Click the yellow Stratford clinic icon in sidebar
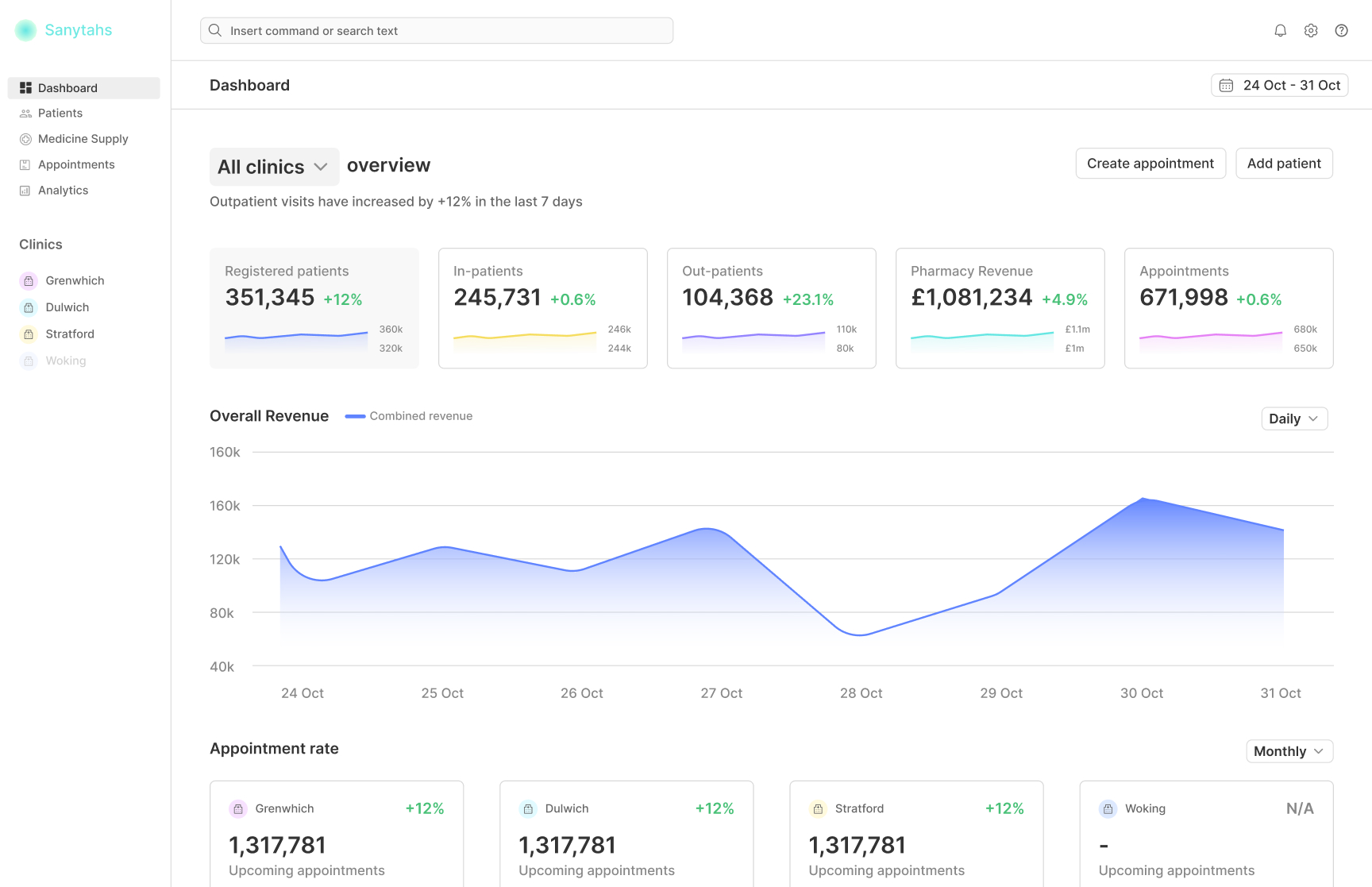The image size is (1372, 887). pyautogui.click(x=29, y=334)
